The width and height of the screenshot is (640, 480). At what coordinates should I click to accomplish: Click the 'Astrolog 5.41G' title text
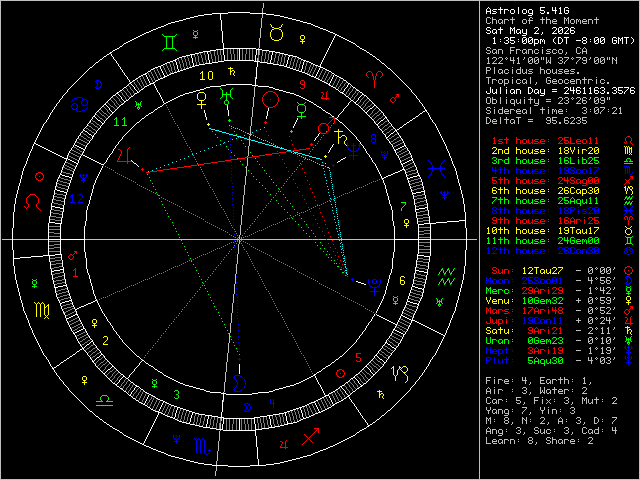click(527, 11)
